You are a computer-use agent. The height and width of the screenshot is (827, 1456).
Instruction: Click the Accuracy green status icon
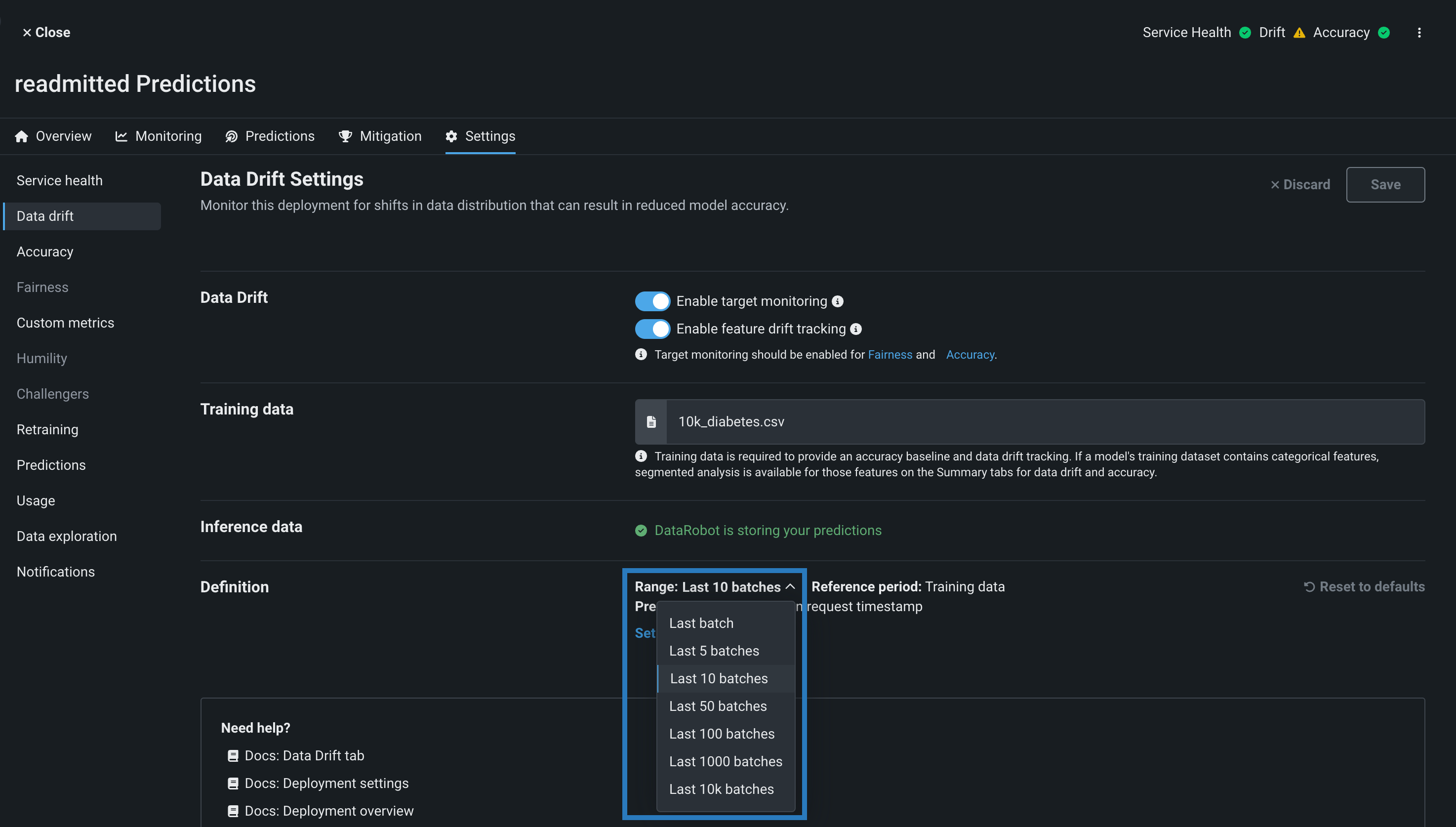click(1384, 33)
